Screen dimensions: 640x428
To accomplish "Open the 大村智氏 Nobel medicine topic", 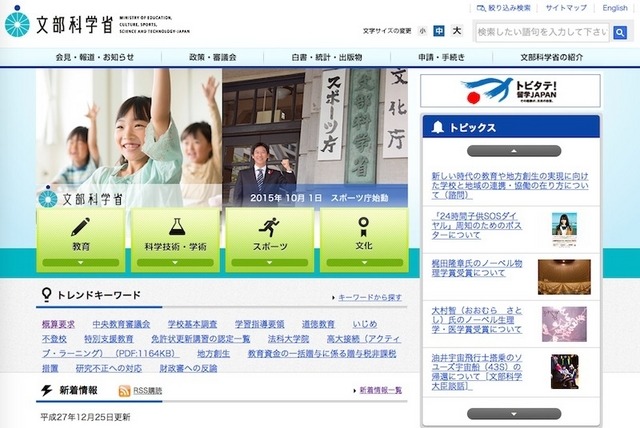I will point(477,320).
